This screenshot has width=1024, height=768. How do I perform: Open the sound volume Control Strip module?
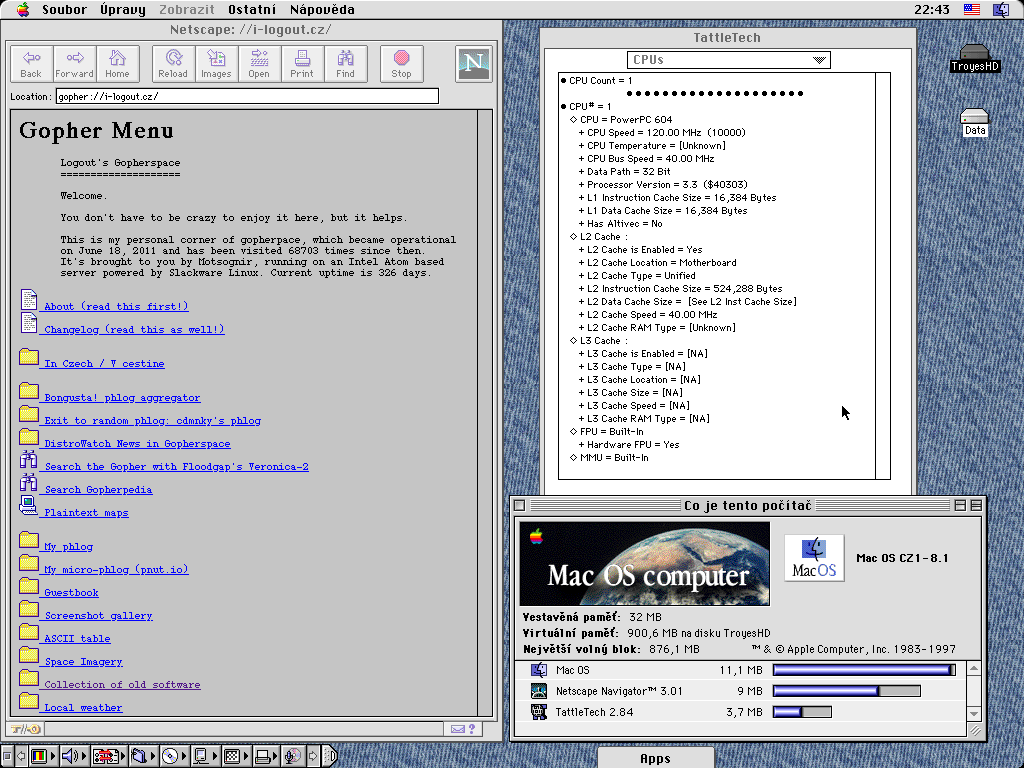(x=71, y=756)
